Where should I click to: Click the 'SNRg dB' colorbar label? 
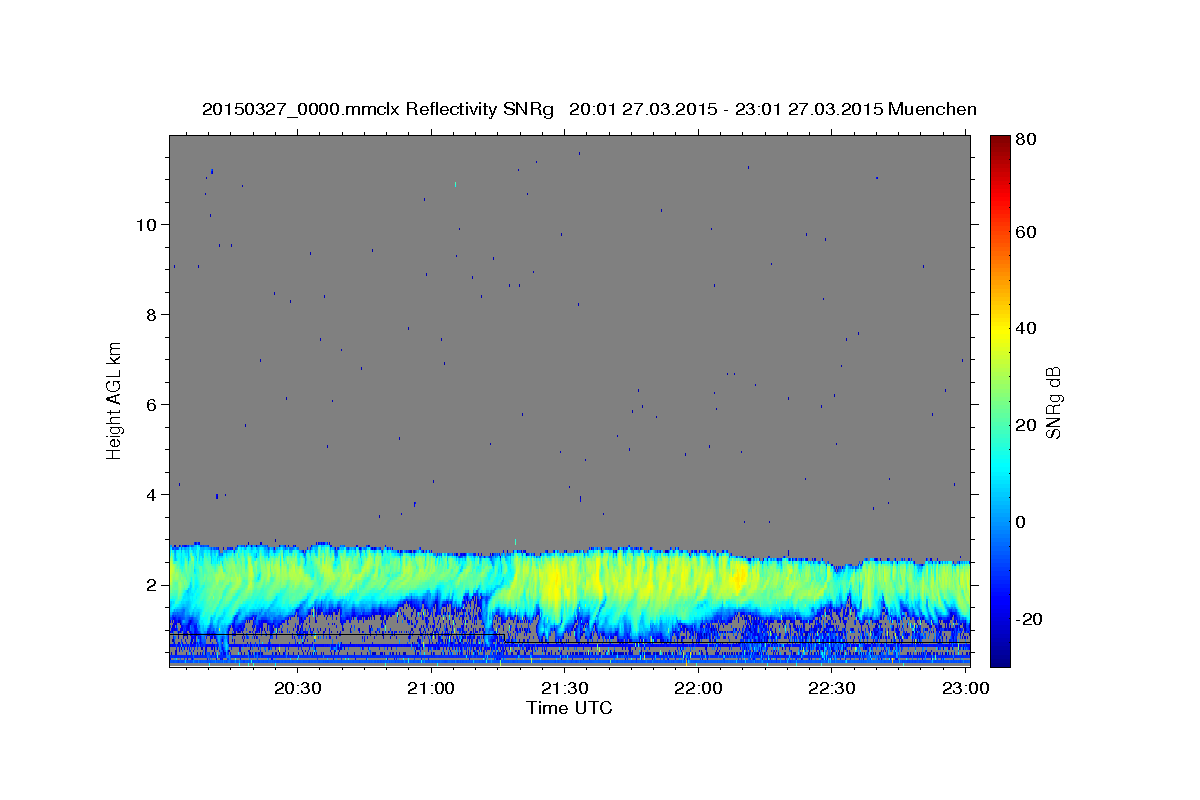coord(1053,404)
